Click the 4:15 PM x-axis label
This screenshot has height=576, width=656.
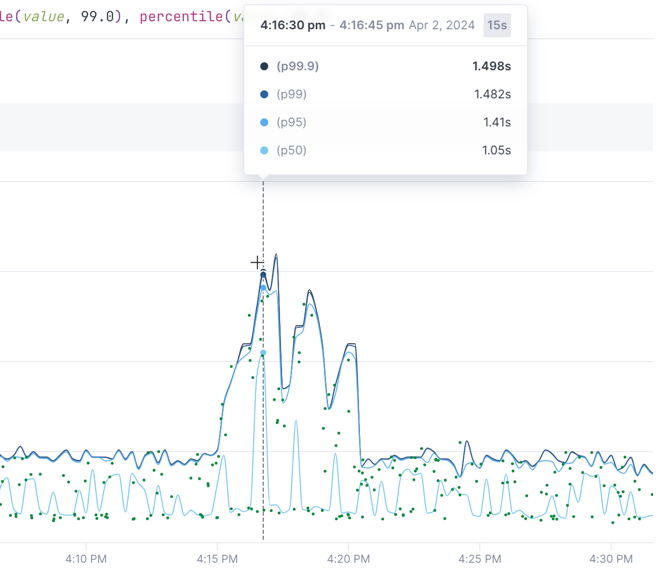[x=217, y=559]
